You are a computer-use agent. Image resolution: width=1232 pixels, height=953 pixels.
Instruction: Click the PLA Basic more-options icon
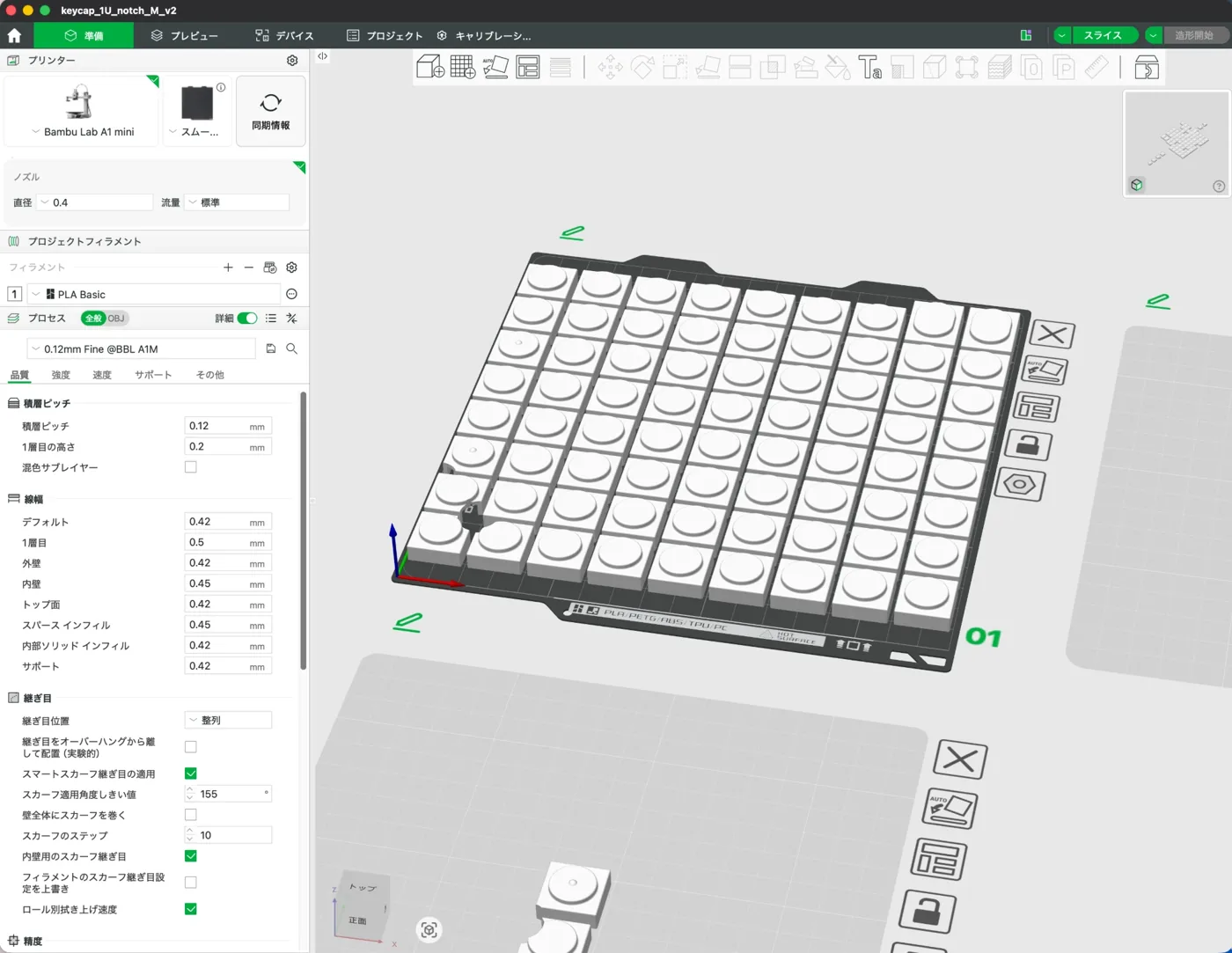tap(292, 294)
